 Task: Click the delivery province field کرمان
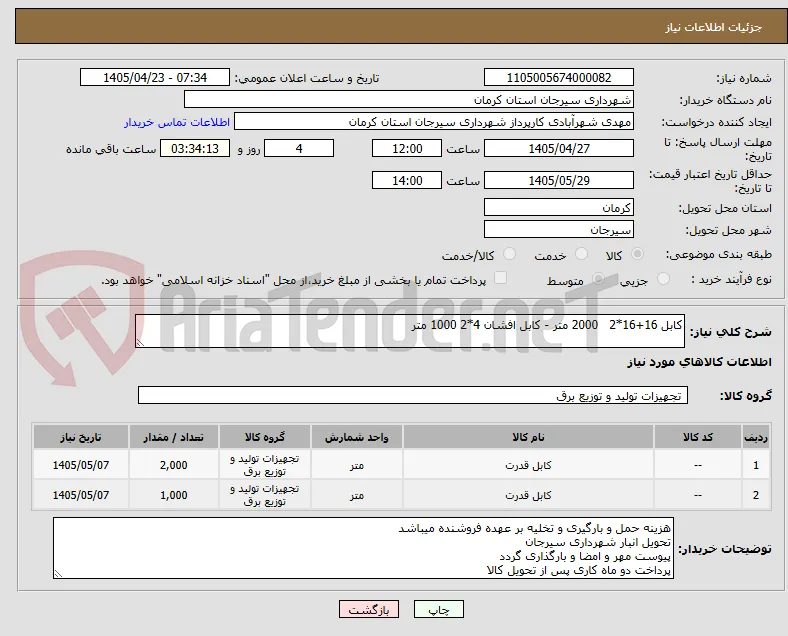point(559,207)
